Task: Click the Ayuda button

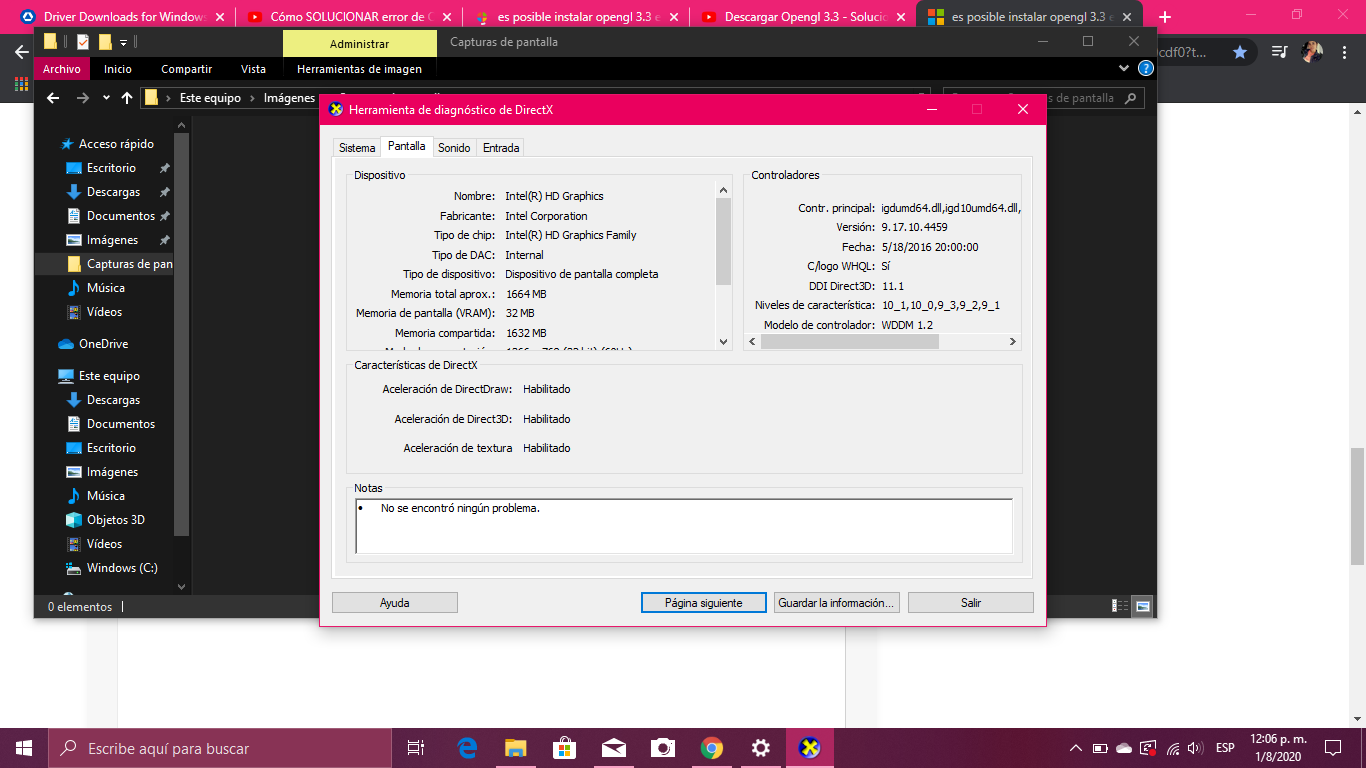Action: point(395,603)
